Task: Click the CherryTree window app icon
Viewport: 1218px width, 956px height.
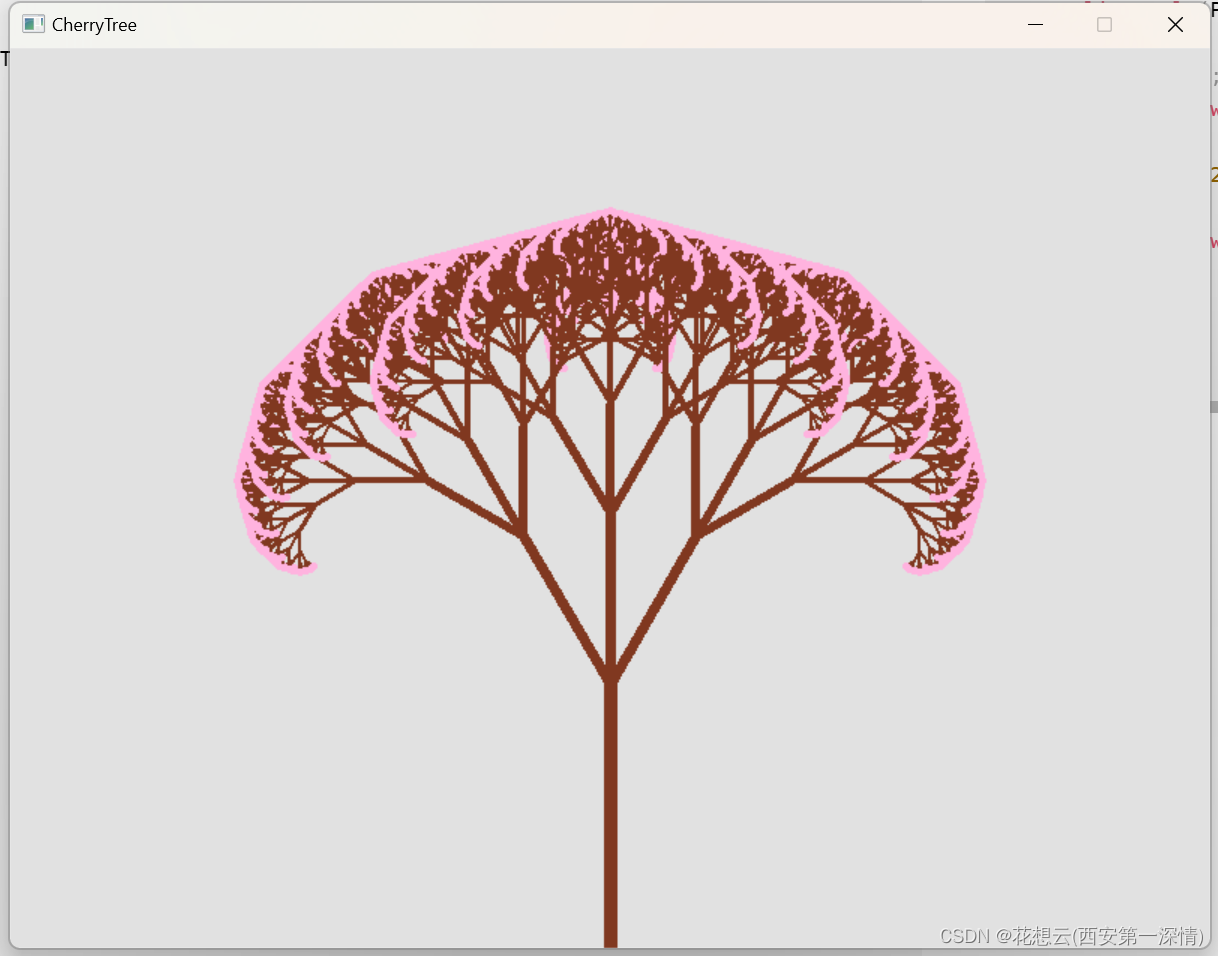Action: point(34,24)
